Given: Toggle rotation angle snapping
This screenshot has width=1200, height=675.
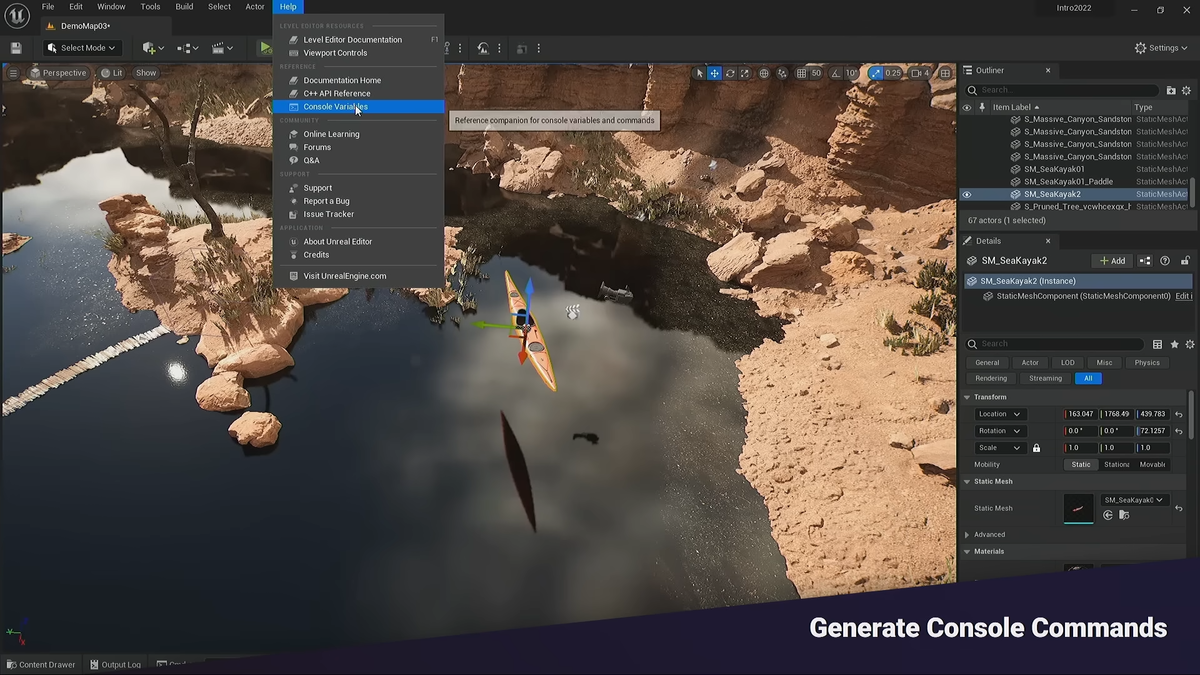Looking at the screenshot, I should click(x=834, y=73).
